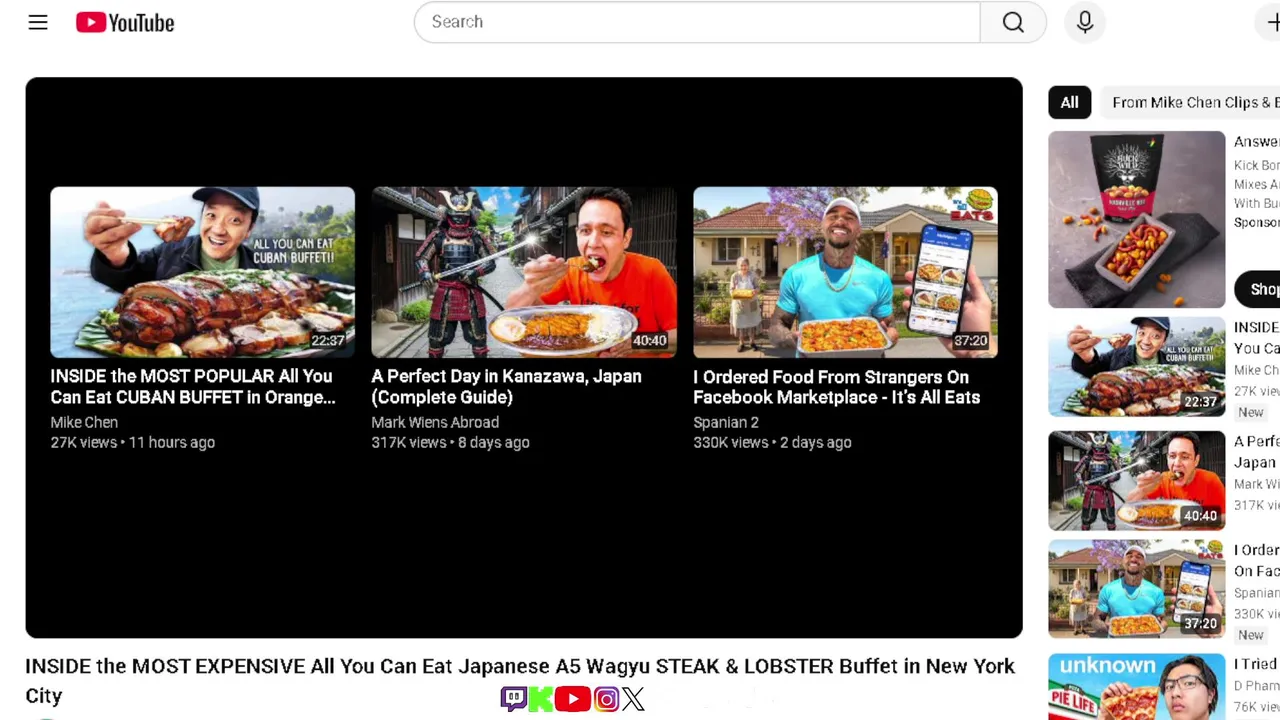Click the Create plus icon at top right

pos(1270,22)
